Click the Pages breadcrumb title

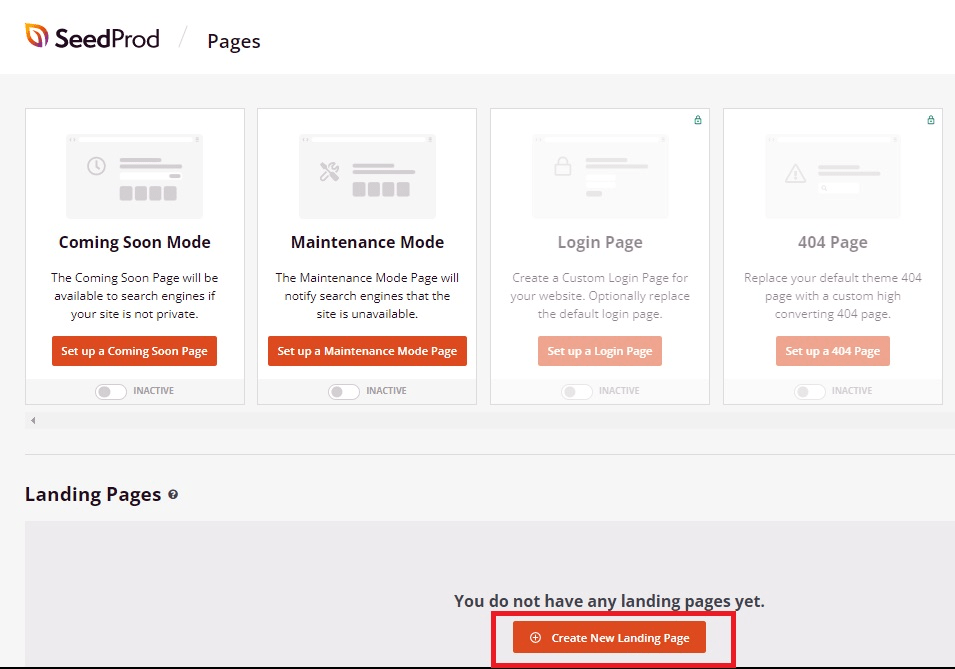tap(234, 41)
